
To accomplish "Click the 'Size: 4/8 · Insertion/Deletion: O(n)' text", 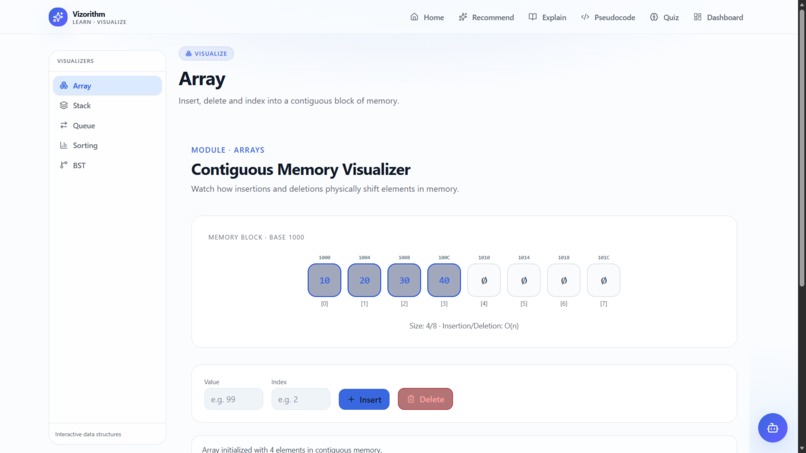I will point(464,325).
